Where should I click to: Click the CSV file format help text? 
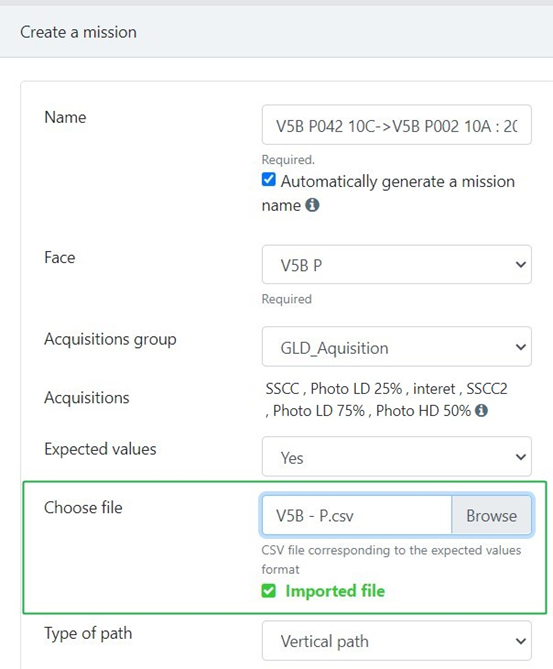tap(391, 560)
